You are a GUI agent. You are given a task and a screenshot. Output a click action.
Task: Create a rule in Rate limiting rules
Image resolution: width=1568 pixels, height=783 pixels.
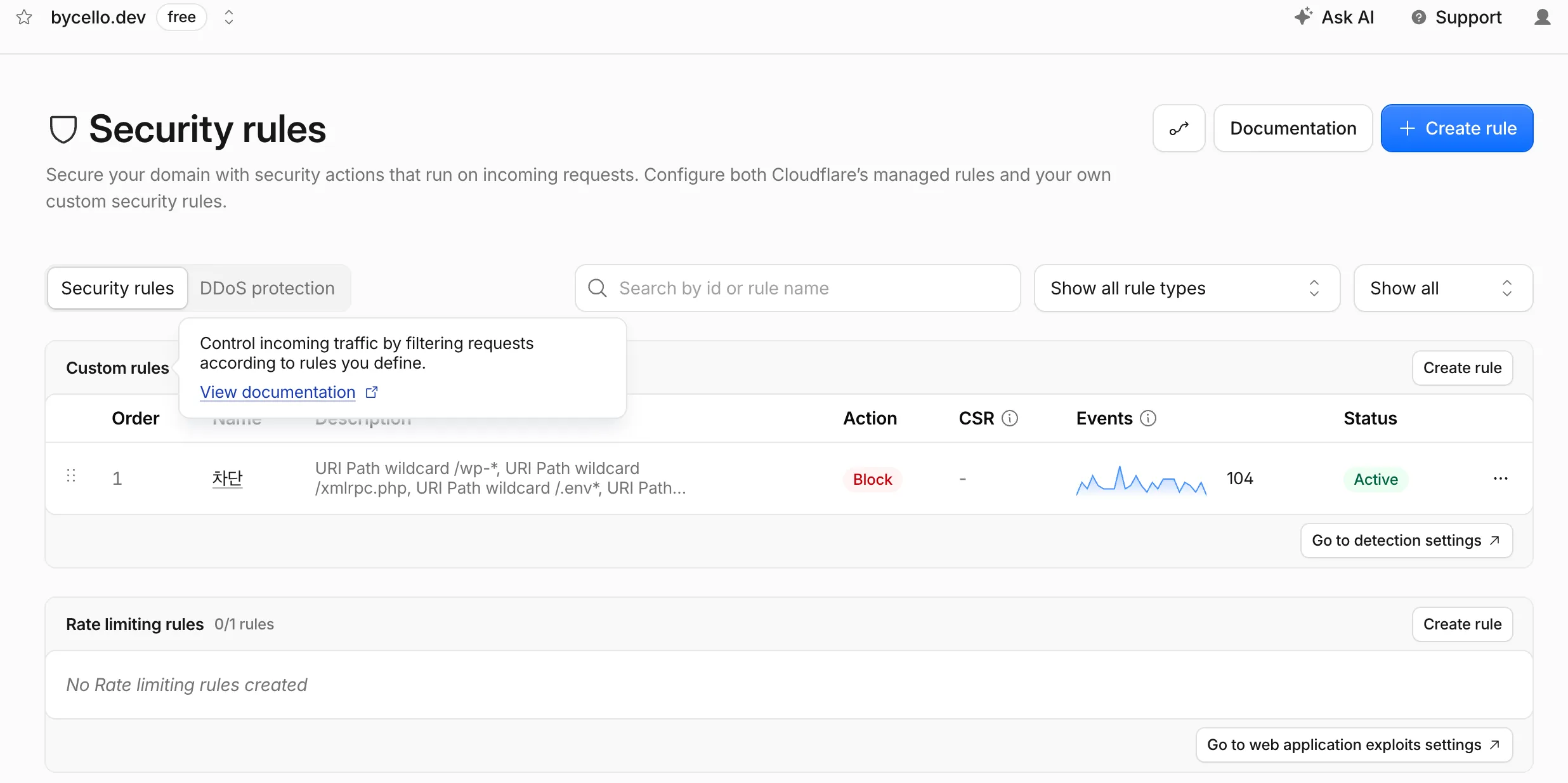pyautogui.click(x=1462, y=624)
